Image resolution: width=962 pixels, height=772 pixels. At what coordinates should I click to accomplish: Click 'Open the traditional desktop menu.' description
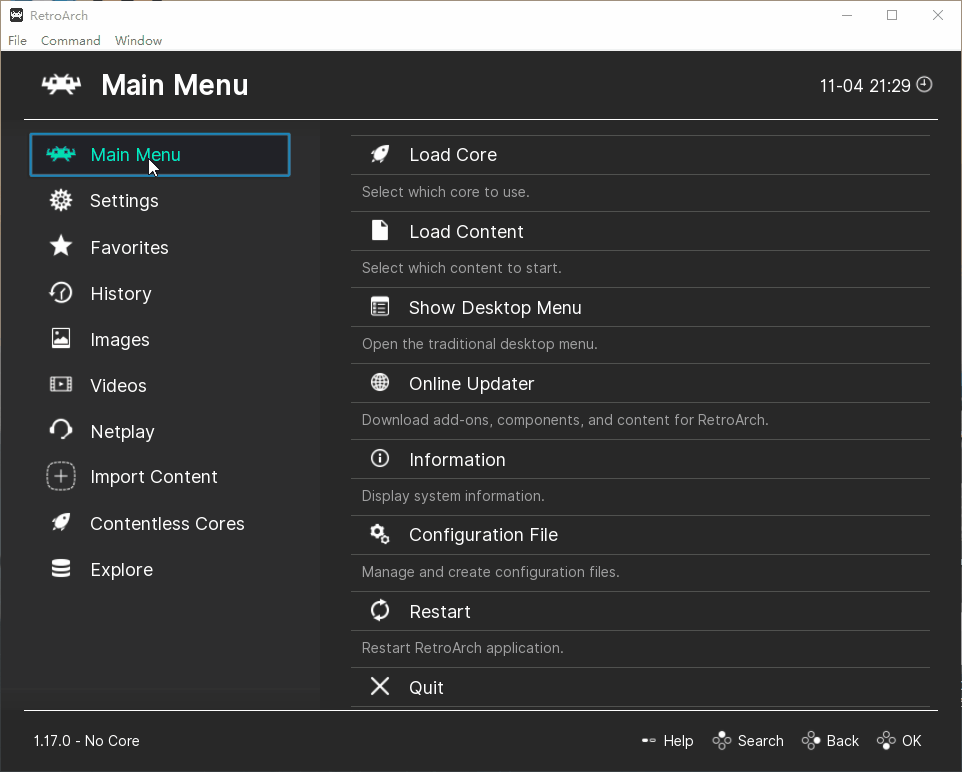479,344
